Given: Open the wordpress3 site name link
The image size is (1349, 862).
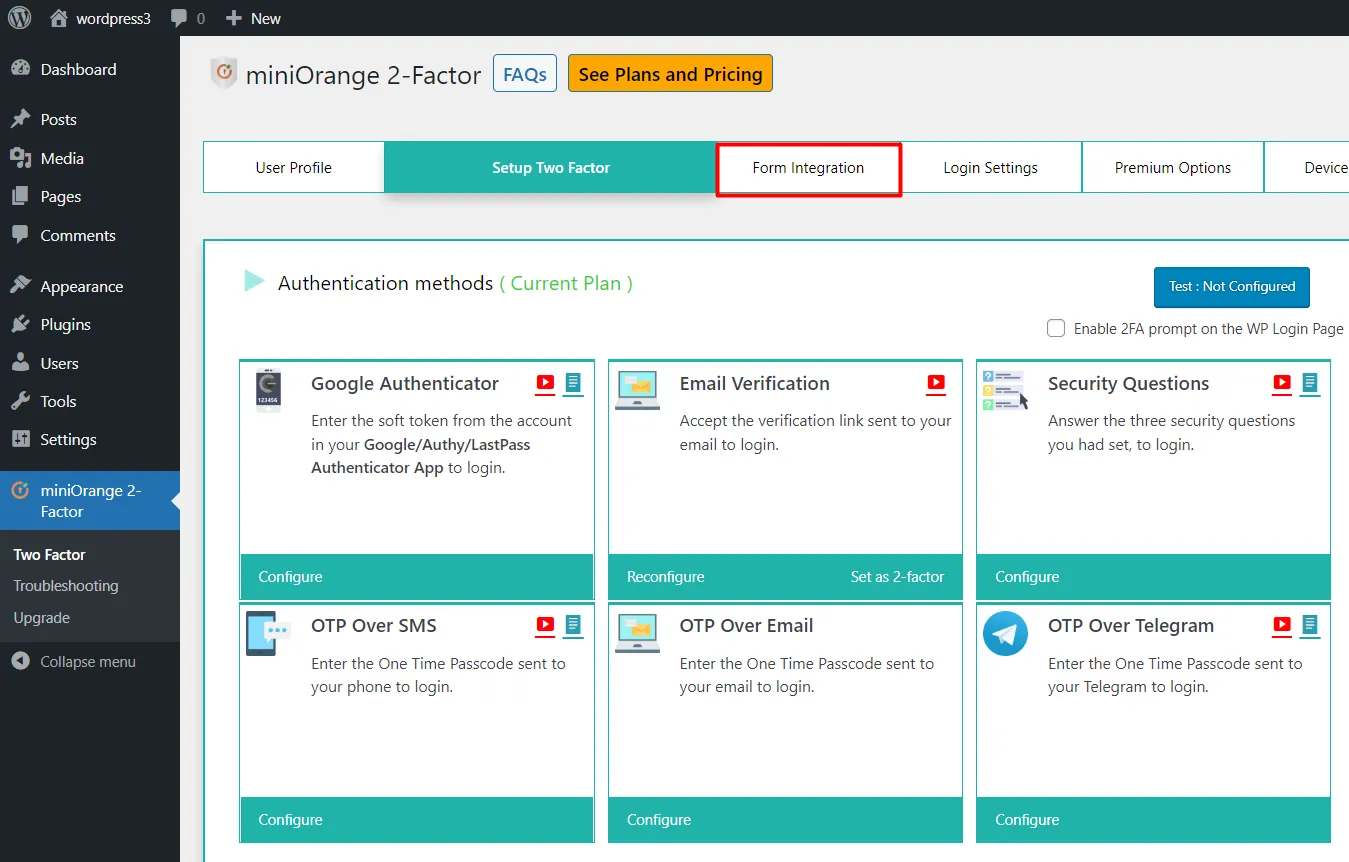Looking at the screenshot, I should click(x=113, y=18).
